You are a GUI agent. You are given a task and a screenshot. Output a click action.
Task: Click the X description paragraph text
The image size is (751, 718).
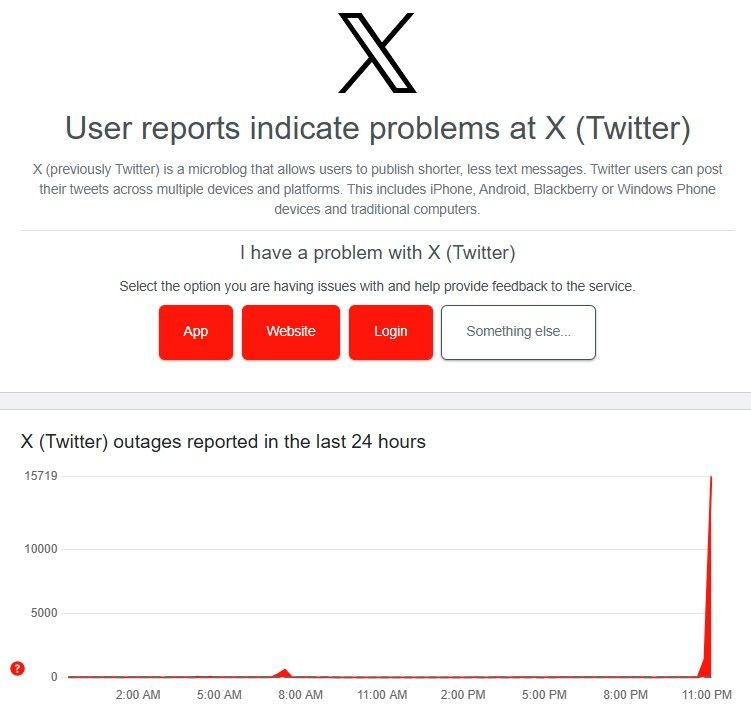click(x=377, y=189)
